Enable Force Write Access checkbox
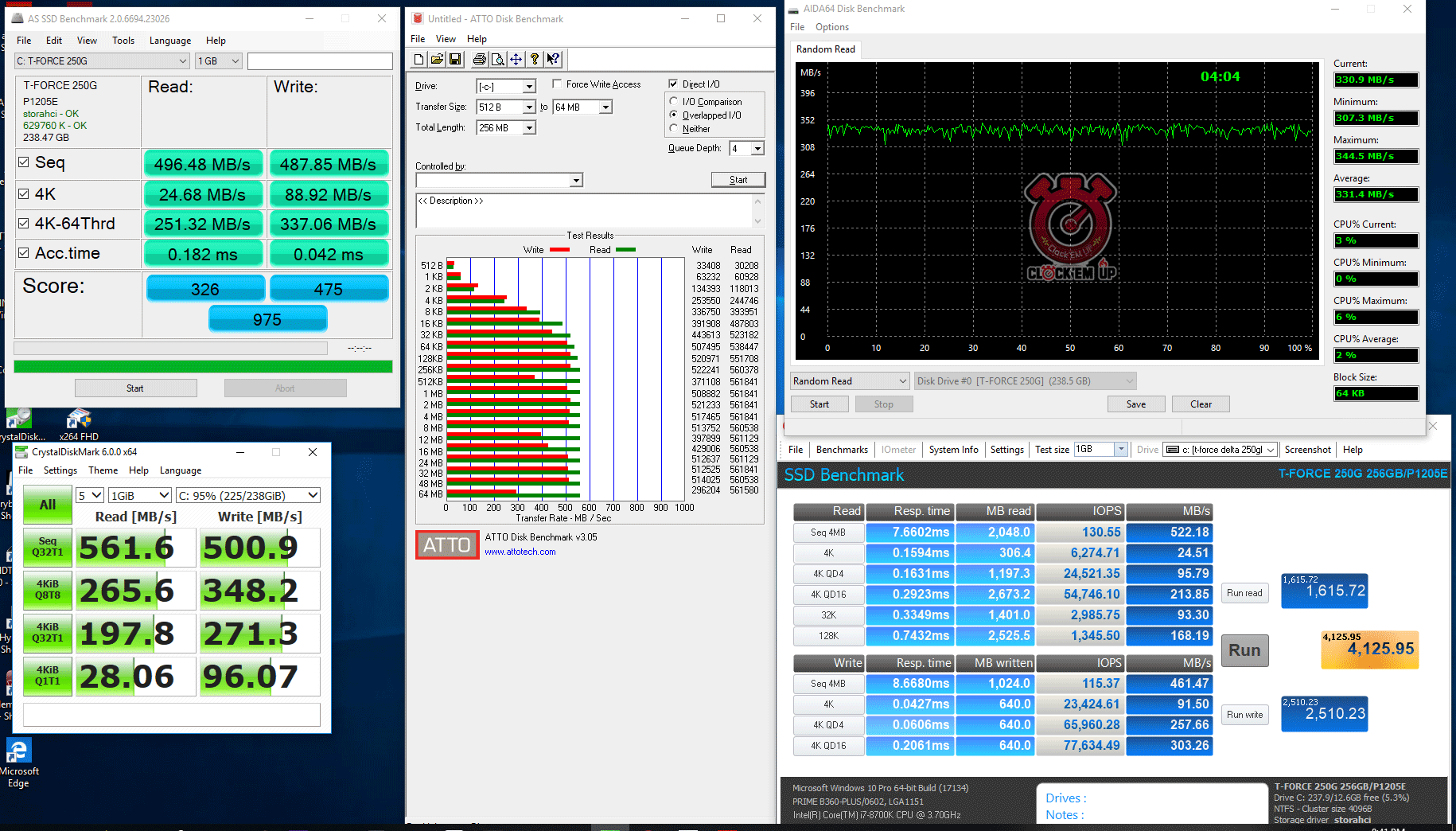1456x831 pixels. pyautogui.click(x=558, y=84)
